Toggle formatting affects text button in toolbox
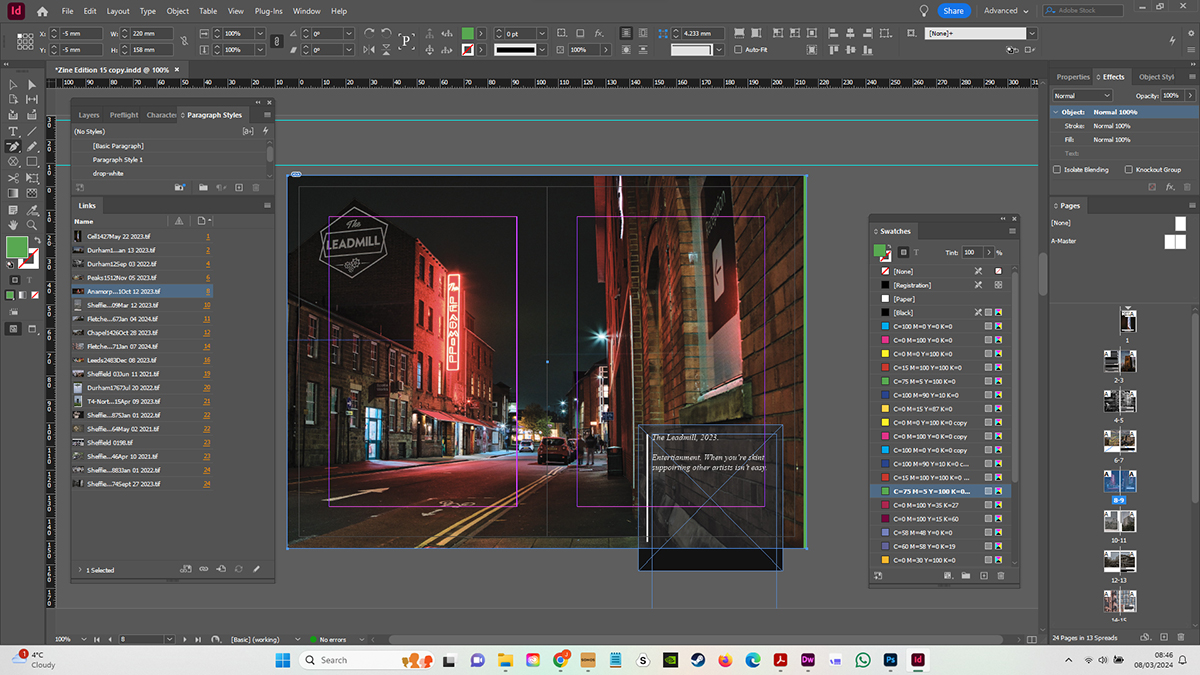Viewport: 1200px width, 675px height. (x=29, y=280)
